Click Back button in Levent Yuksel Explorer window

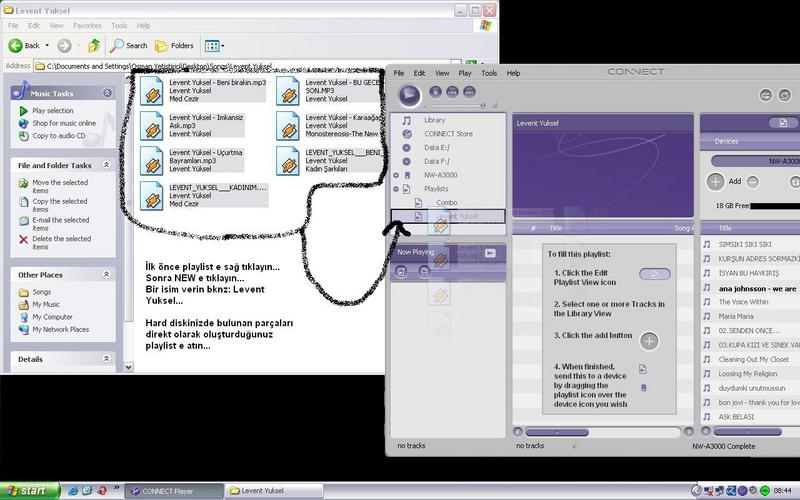tap(24, 45)
